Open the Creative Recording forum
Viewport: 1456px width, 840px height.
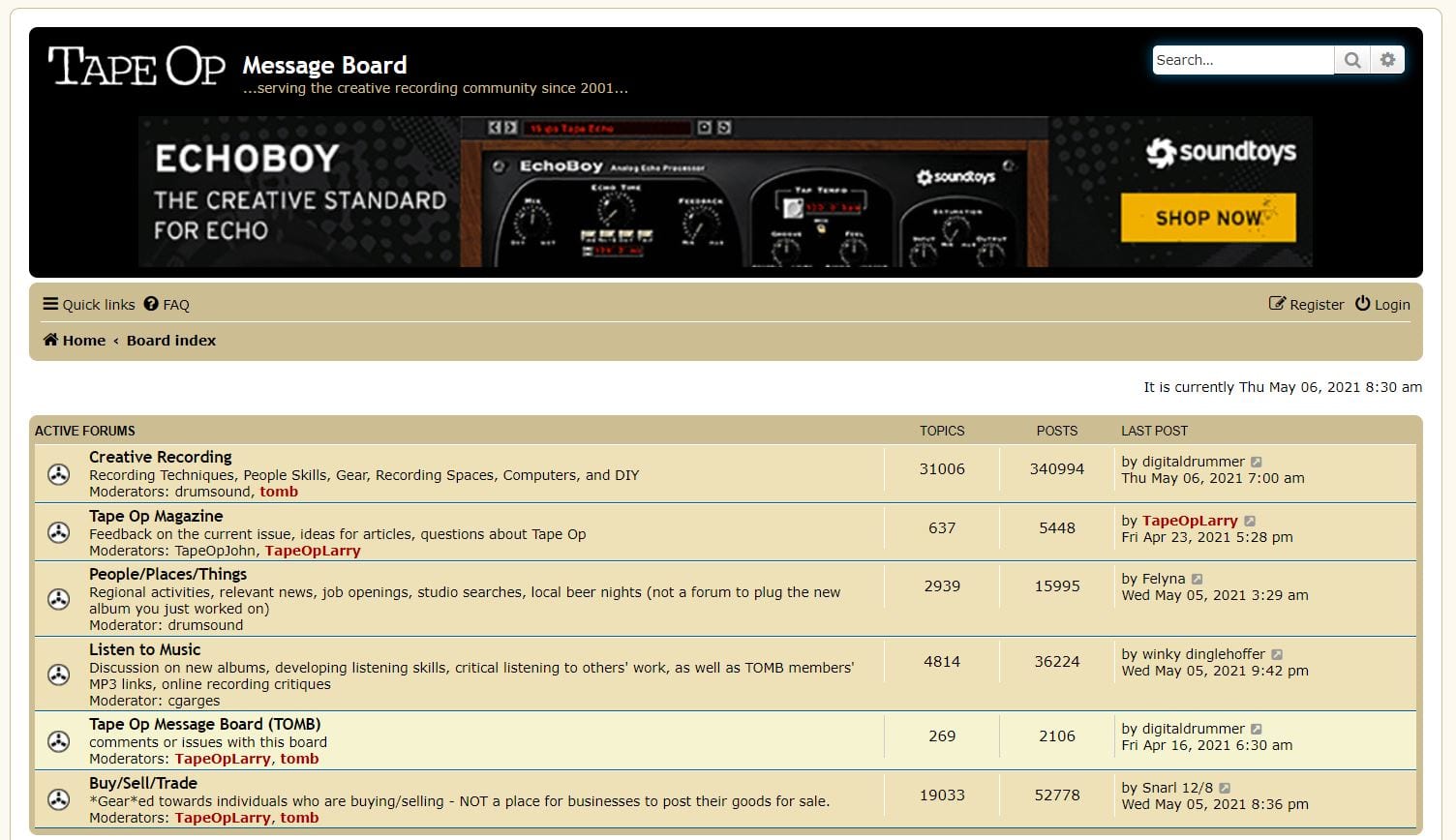tap(161, 457)
